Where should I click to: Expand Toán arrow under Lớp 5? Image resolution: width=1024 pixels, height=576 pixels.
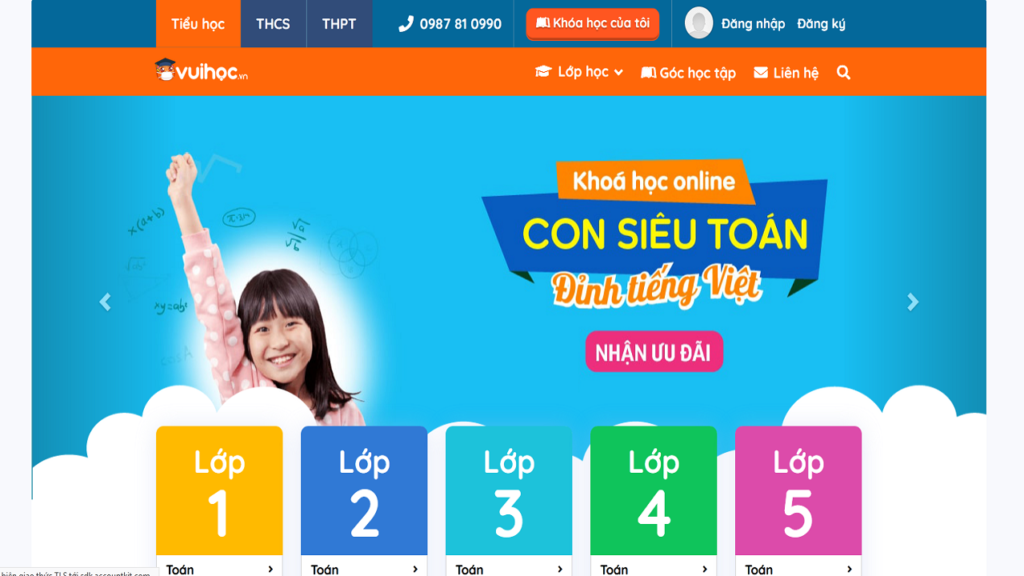(x=849, y=569)
